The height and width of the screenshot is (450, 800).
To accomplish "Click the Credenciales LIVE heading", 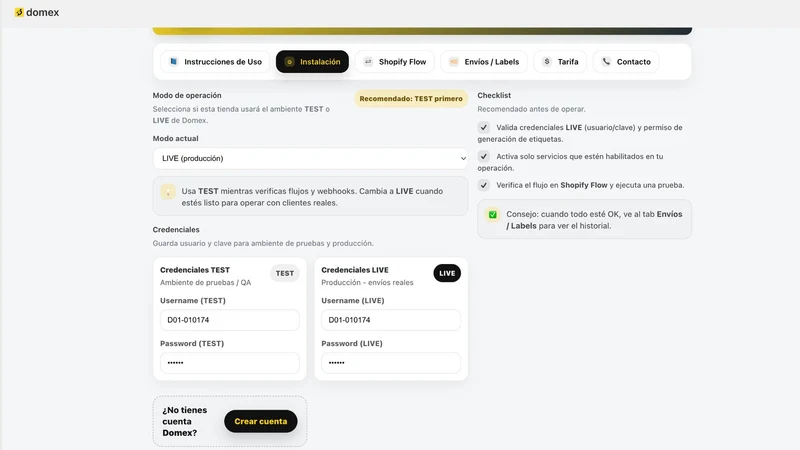I will (355, 270).
